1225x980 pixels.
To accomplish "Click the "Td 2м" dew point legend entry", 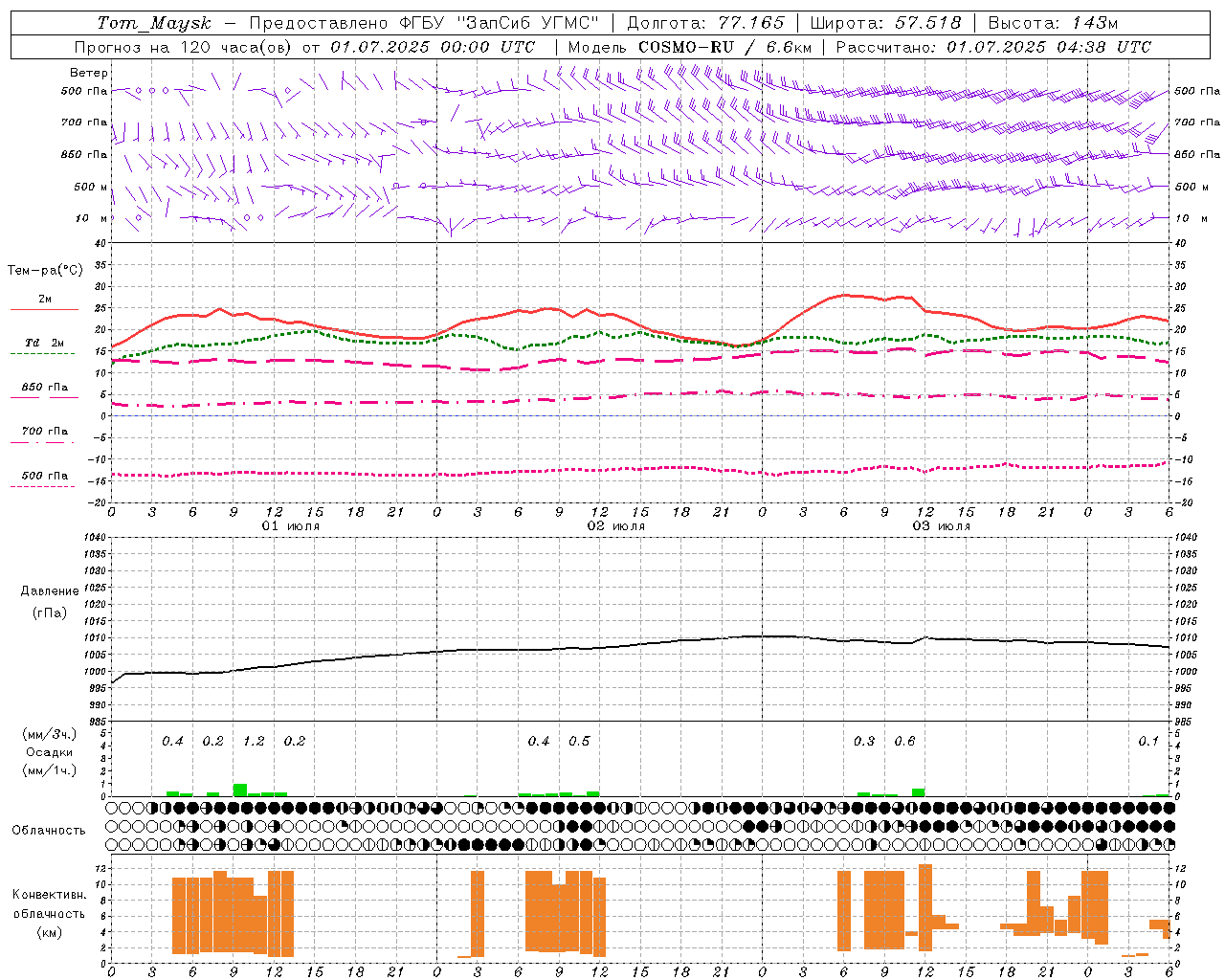I will point(45,343).
